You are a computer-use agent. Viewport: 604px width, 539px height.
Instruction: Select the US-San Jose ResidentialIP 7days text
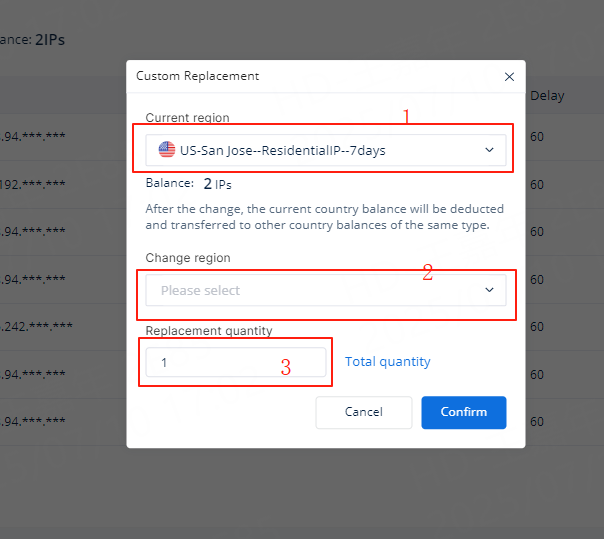point(283,150)
